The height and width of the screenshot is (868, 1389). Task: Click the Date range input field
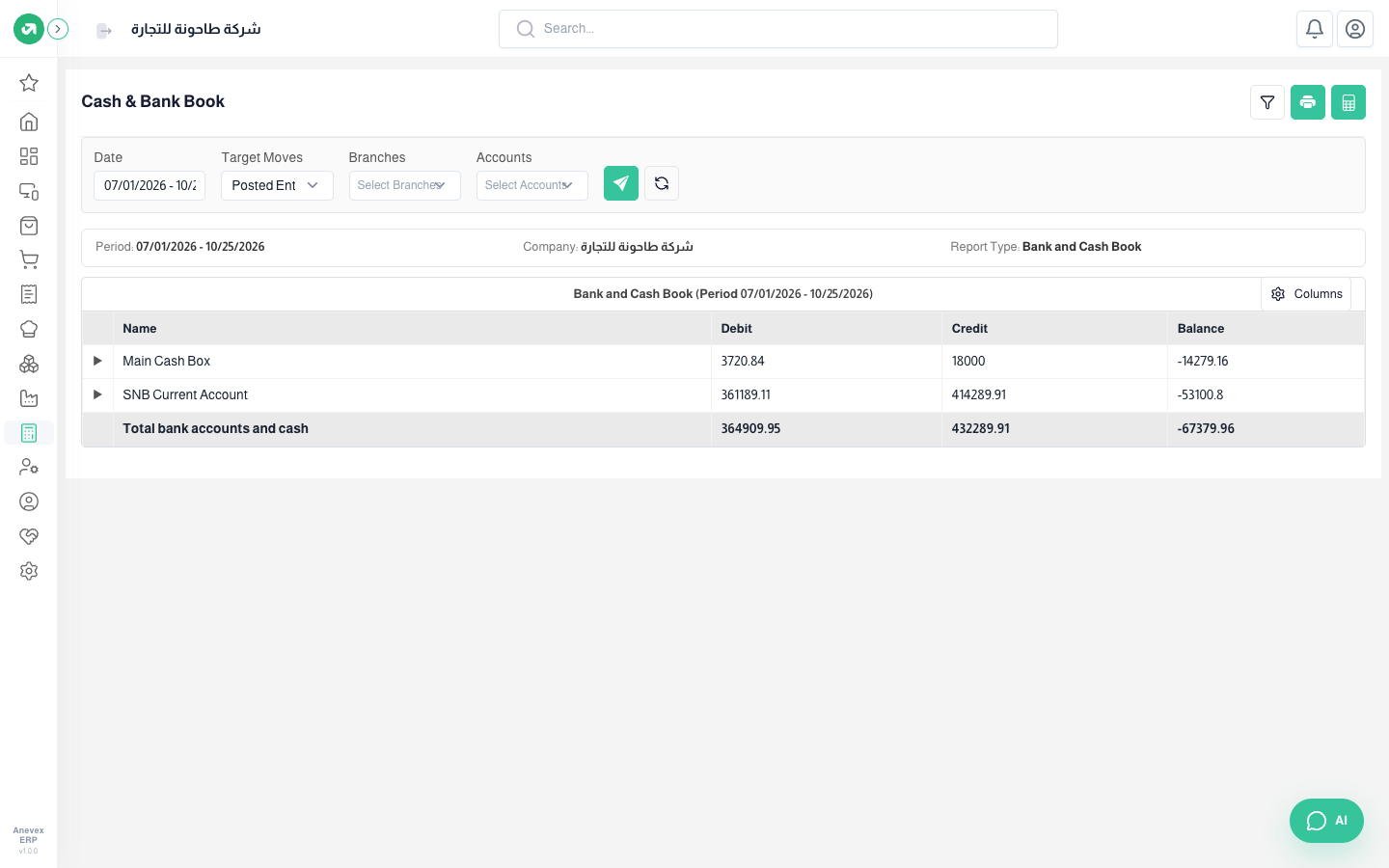pyautogui.click(x=150, y=185)
